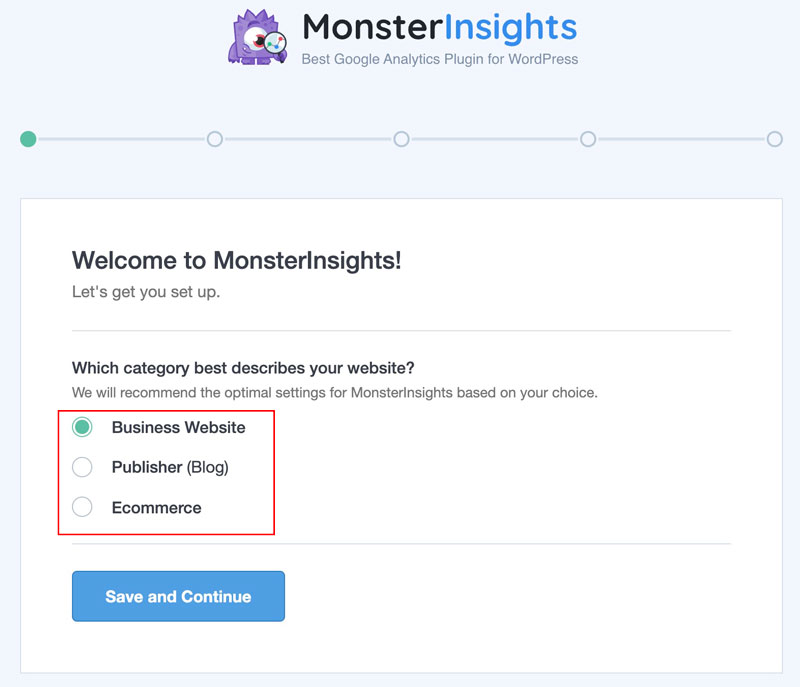Click the MonsterInsights monster mascot logo
This screenshot has height=687, width=800.
pos(257,37)
